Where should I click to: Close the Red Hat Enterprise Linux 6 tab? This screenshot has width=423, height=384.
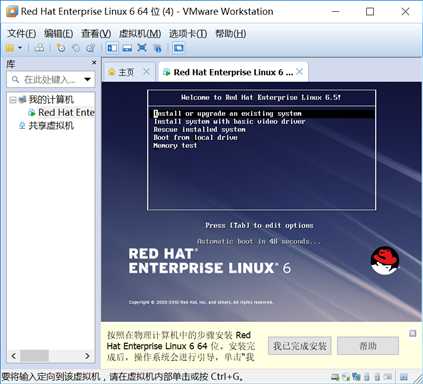click(299, 71)
